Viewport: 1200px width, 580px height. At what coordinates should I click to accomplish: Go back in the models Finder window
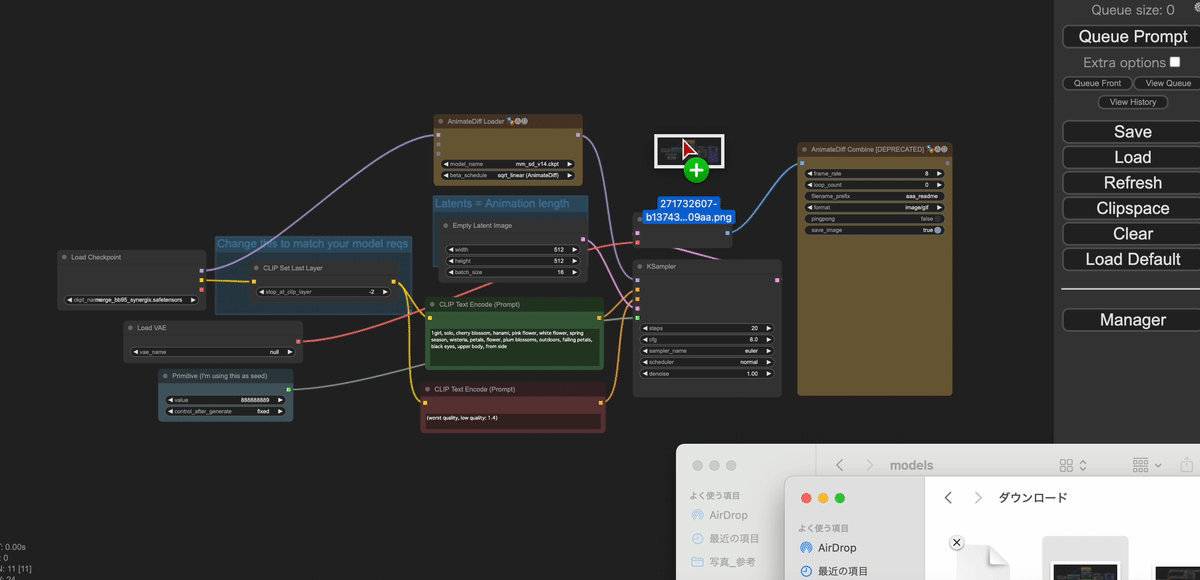click(840, 465)
